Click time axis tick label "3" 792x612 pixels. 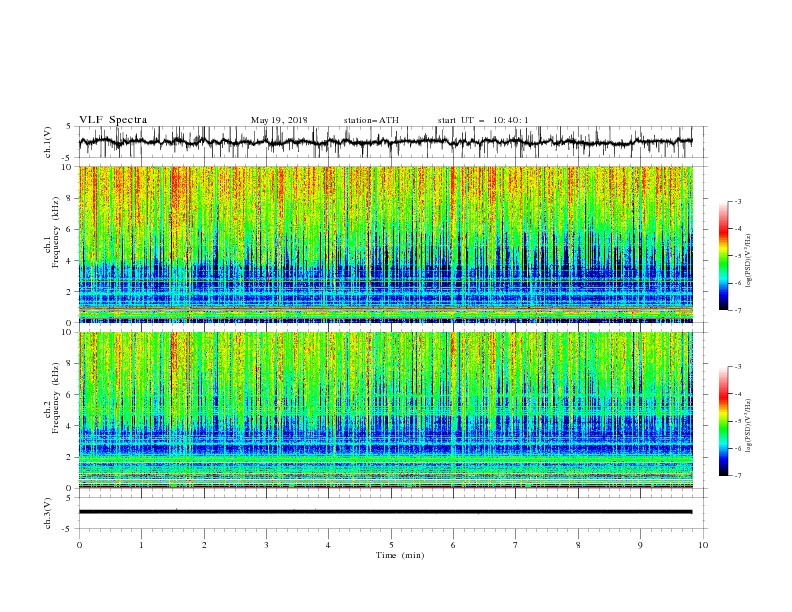pyautogui.click(x=266, y=545)
